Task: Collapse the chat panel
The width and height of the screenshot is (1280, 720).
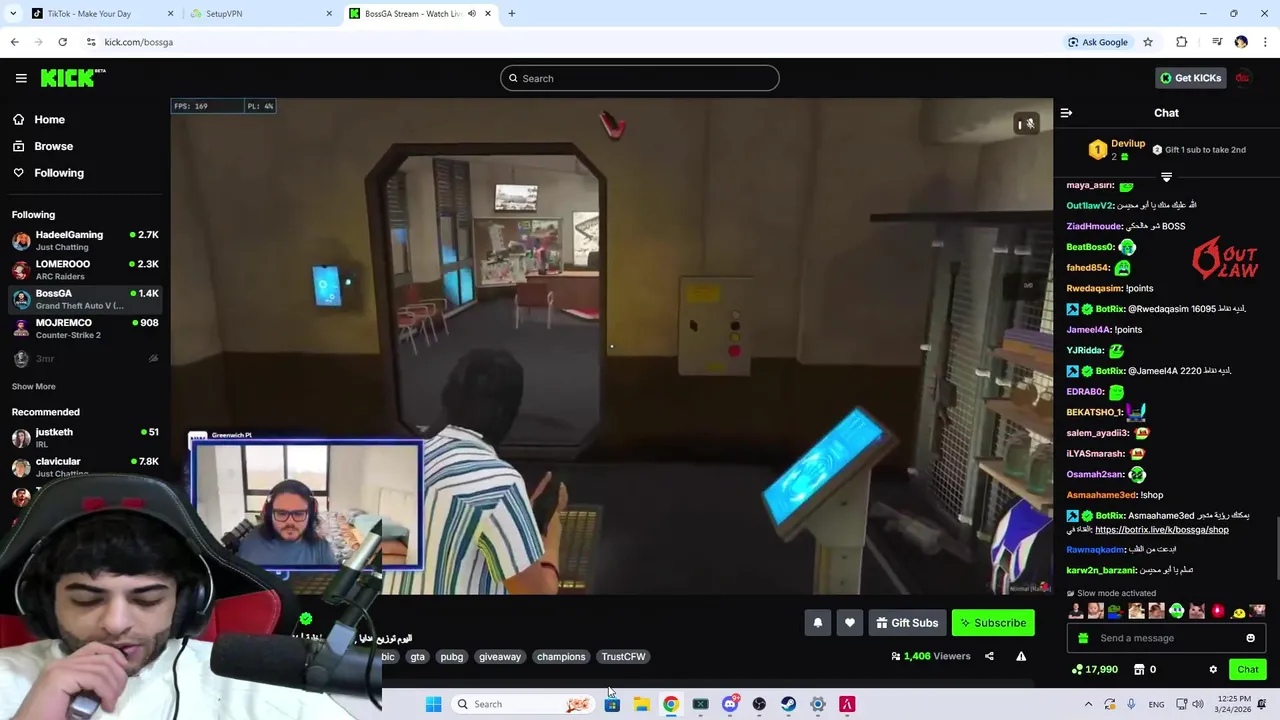Action: click(x=1066, y=113)
